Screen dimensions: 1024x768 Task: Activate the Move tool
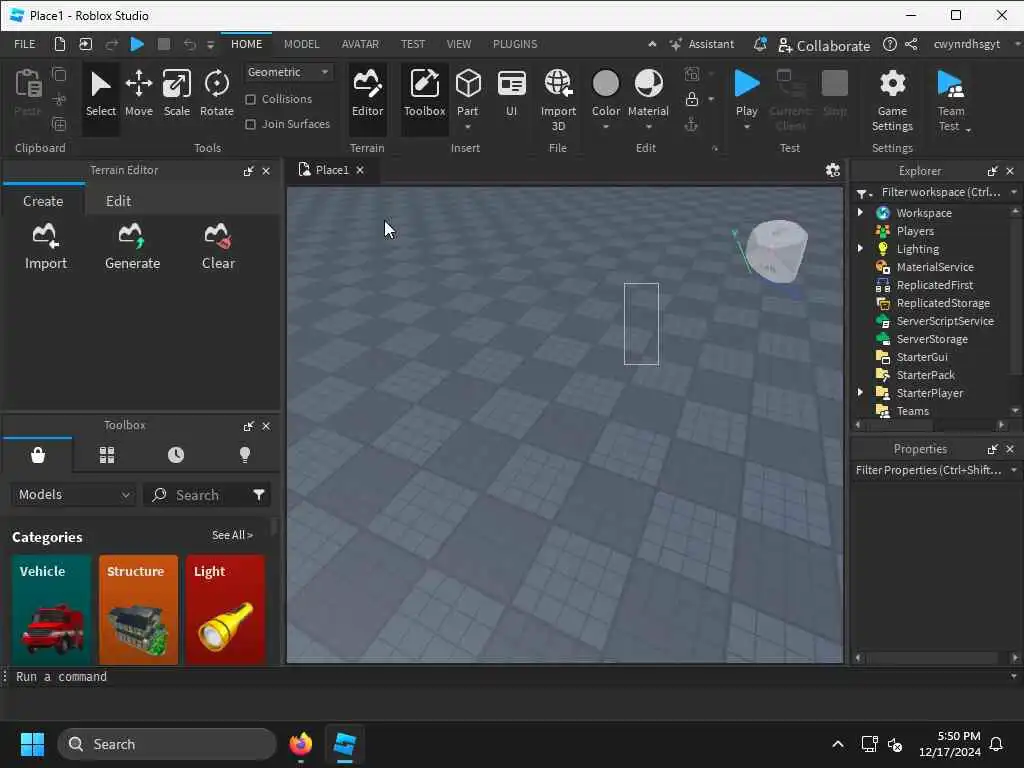tap(138, 94)
